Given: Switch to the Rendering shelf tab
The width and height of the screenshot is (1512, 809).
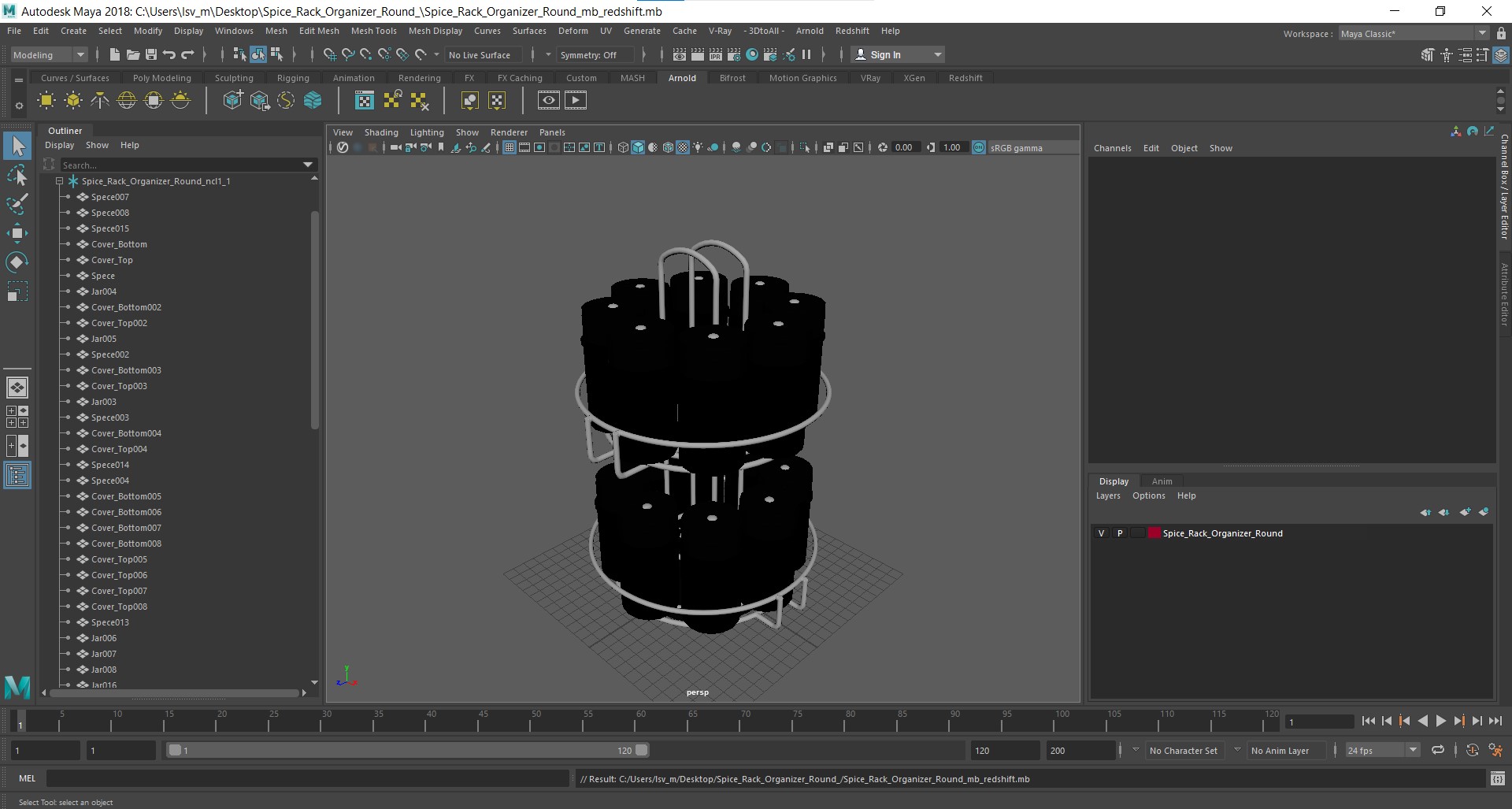Looking at the screenshot, I should [x=419, y=78].
